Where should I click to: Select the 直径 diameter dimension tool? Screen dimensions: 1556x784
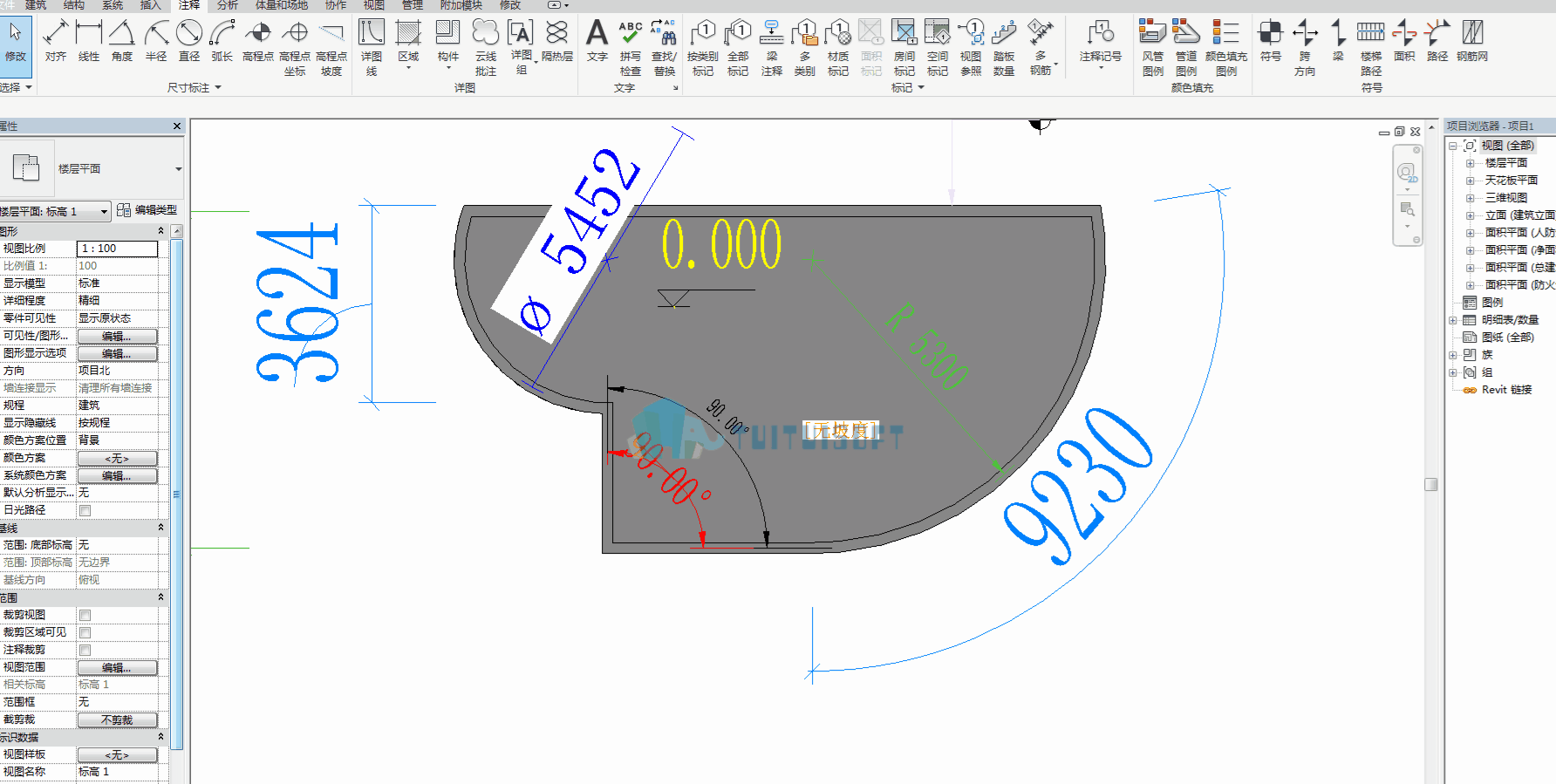(189, 41)
